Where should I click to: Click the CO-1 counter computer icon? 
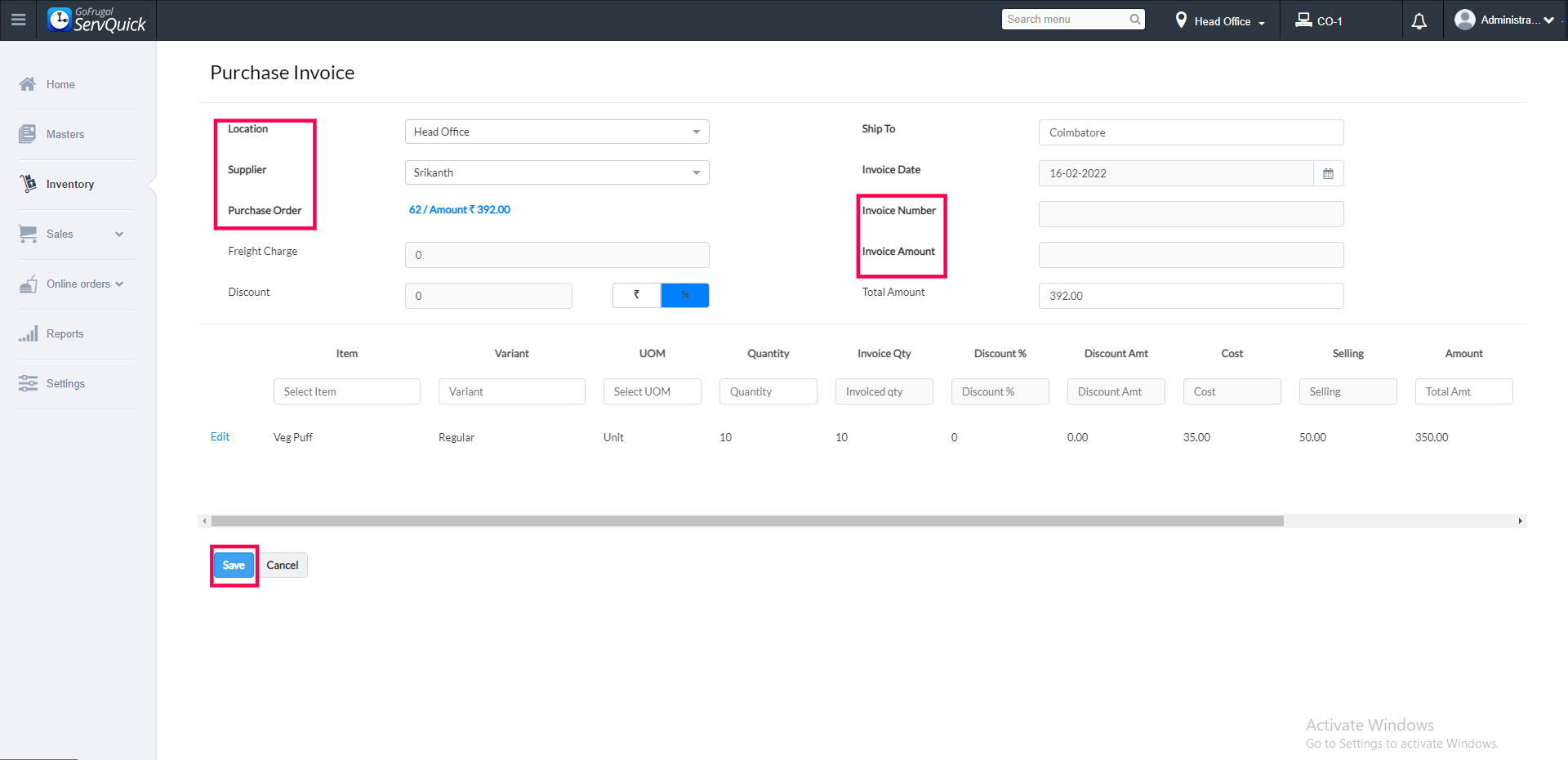click(1303, 20)
